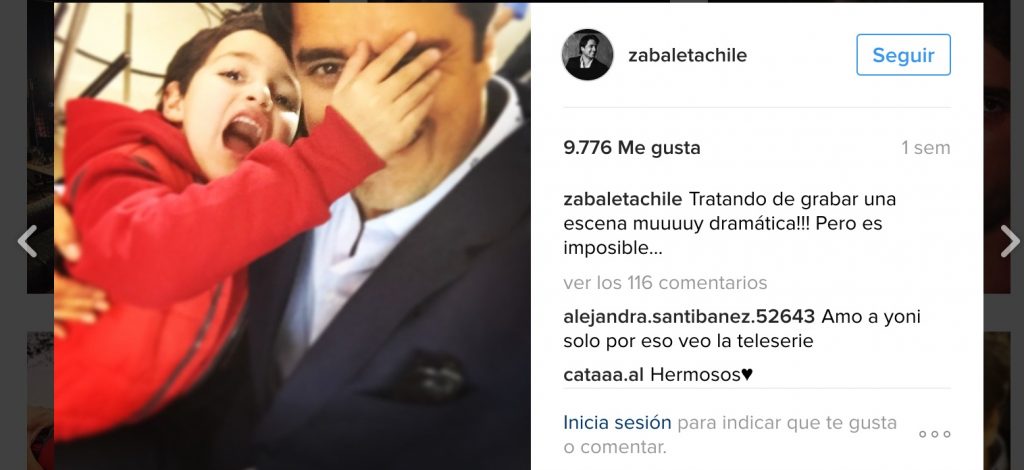Open the three-dot more options menu
This screenshot has height=470, width=1024.
coord(935,434)
